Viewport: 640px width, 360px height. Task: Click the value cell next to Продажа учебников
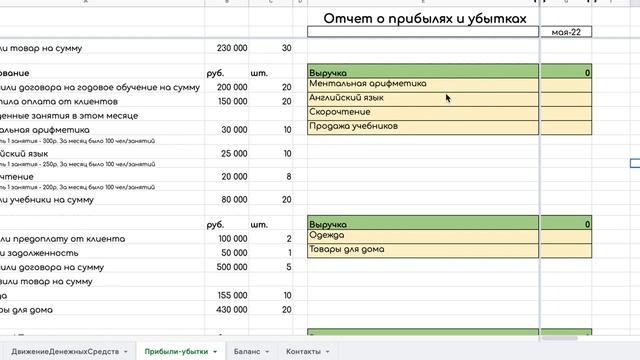click(566, 127)
